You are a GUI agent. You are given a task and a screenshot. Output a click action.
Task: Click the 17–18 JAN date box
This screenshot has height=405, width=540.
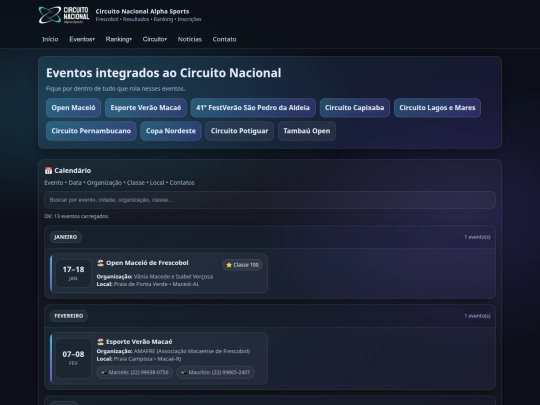pos(73,273)
